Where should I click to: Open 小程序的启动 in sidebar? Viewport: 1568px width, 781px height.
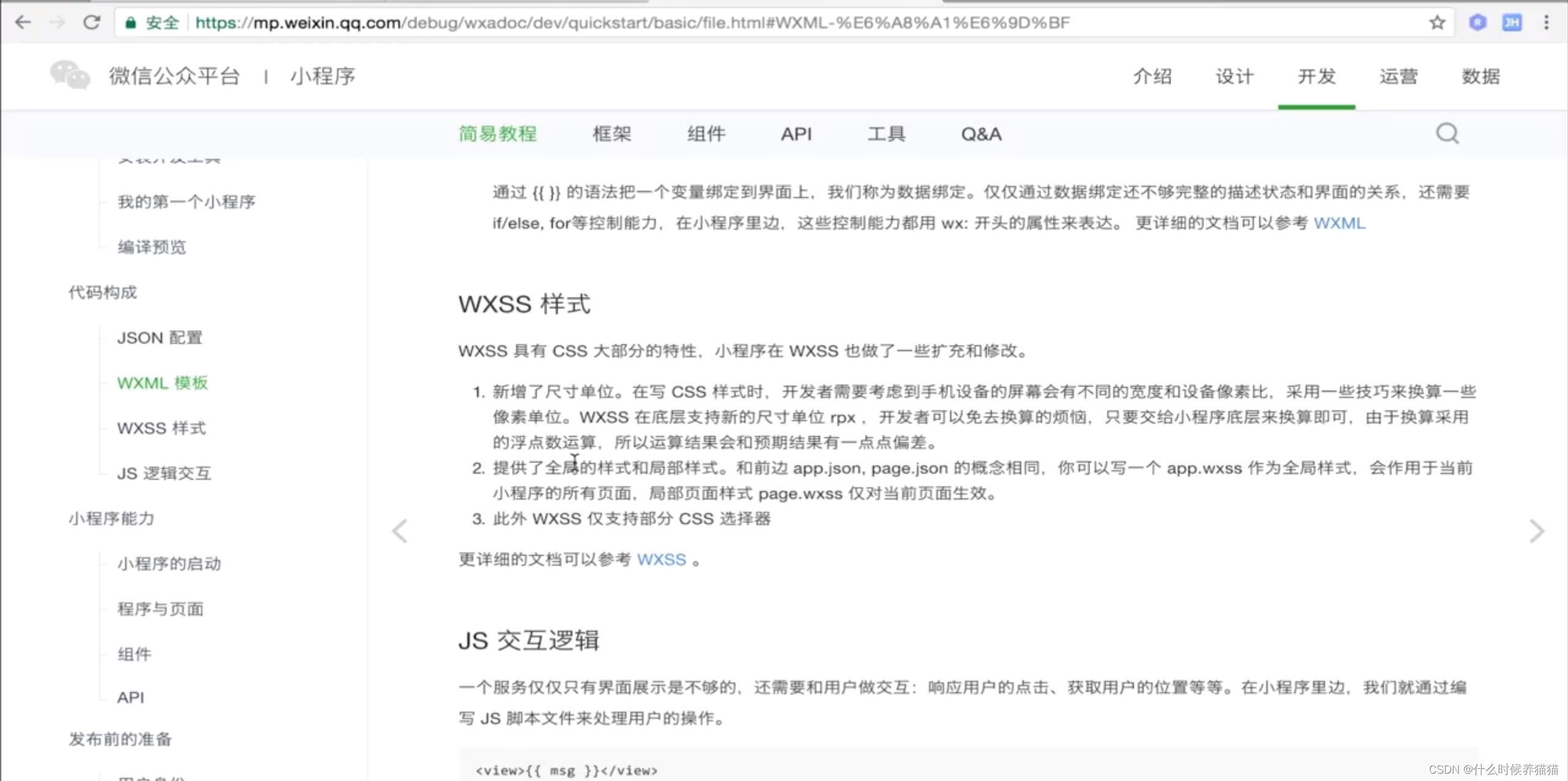pos(169,564)
